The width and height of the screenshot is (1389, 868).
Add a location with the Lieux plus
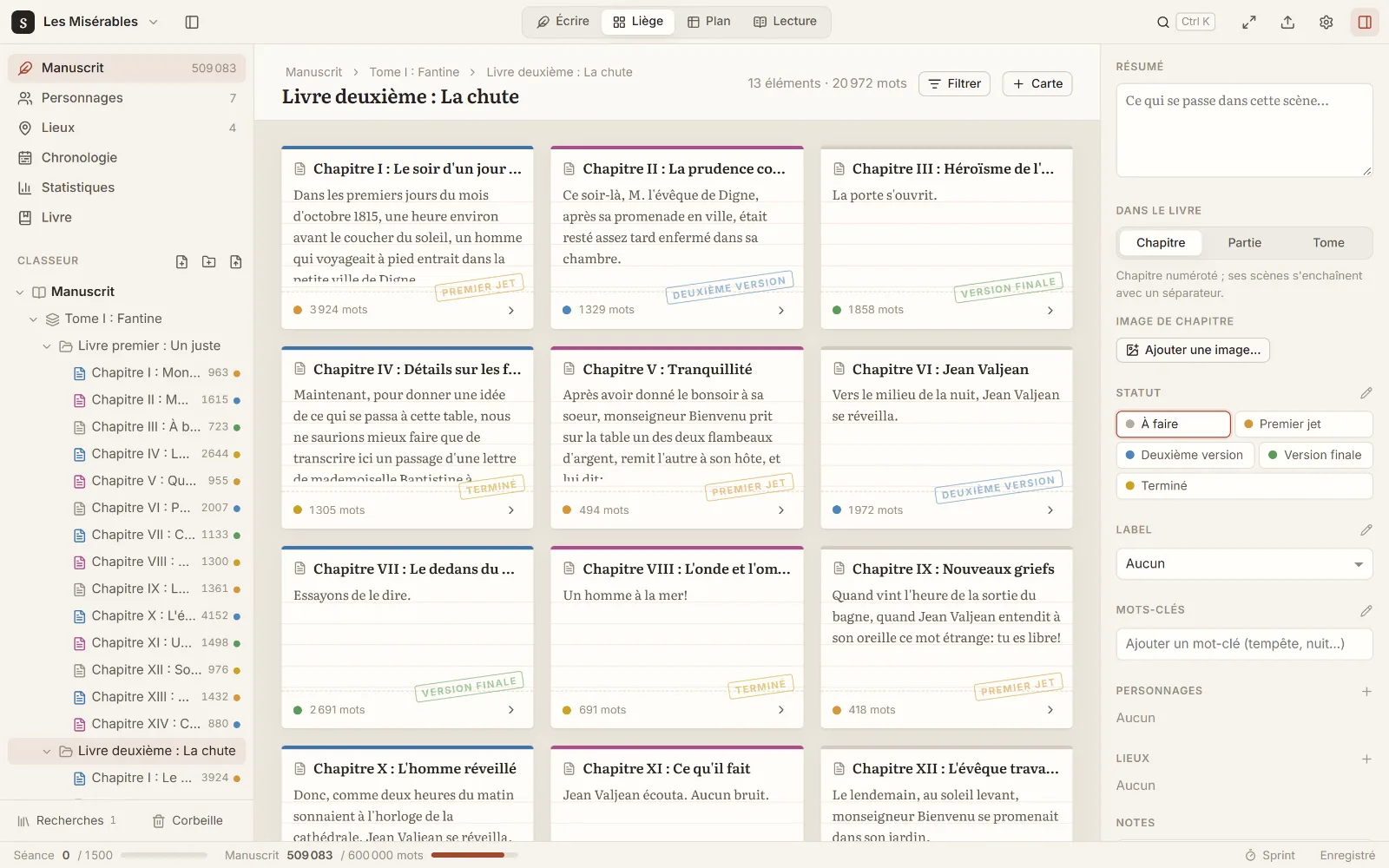[x=1366, y=759]
